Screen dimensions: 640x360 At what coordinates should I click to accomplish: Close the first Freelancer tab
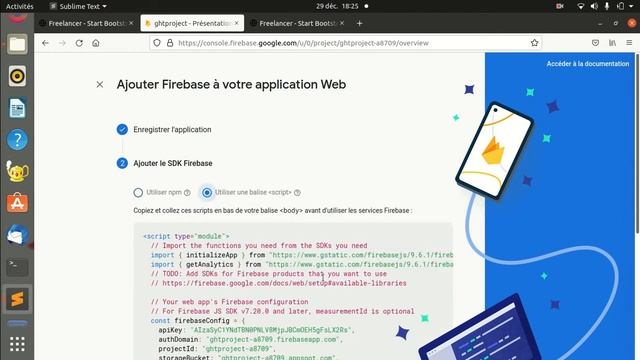pyautogui.click(x=131, y=23)
